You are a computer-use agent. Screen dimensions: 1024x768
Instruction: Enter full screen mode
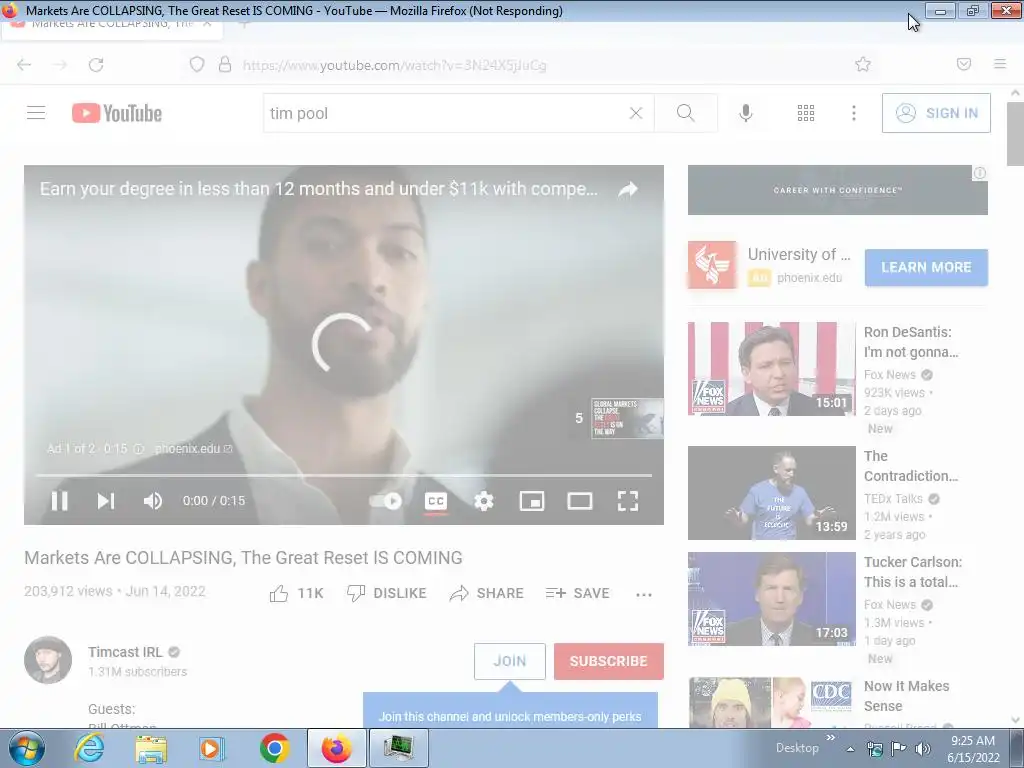click(628, 501)
